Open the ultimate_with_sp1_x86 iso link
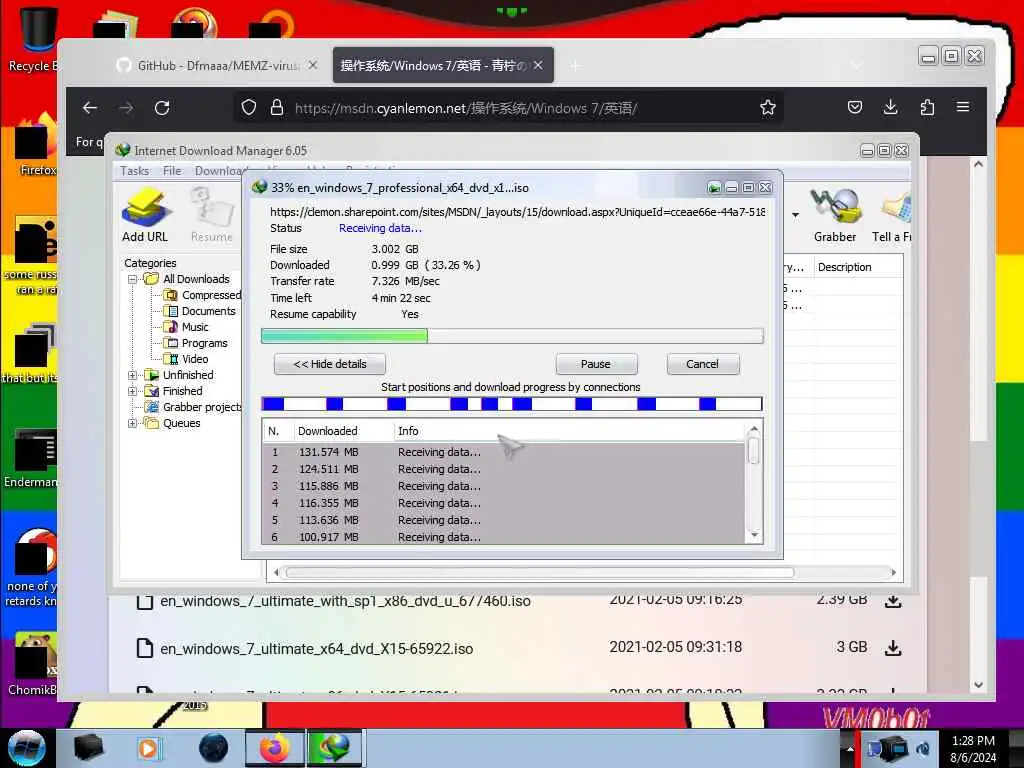Screen dimensions: 1024x768 pyautogui.click(x=345, y=601)
